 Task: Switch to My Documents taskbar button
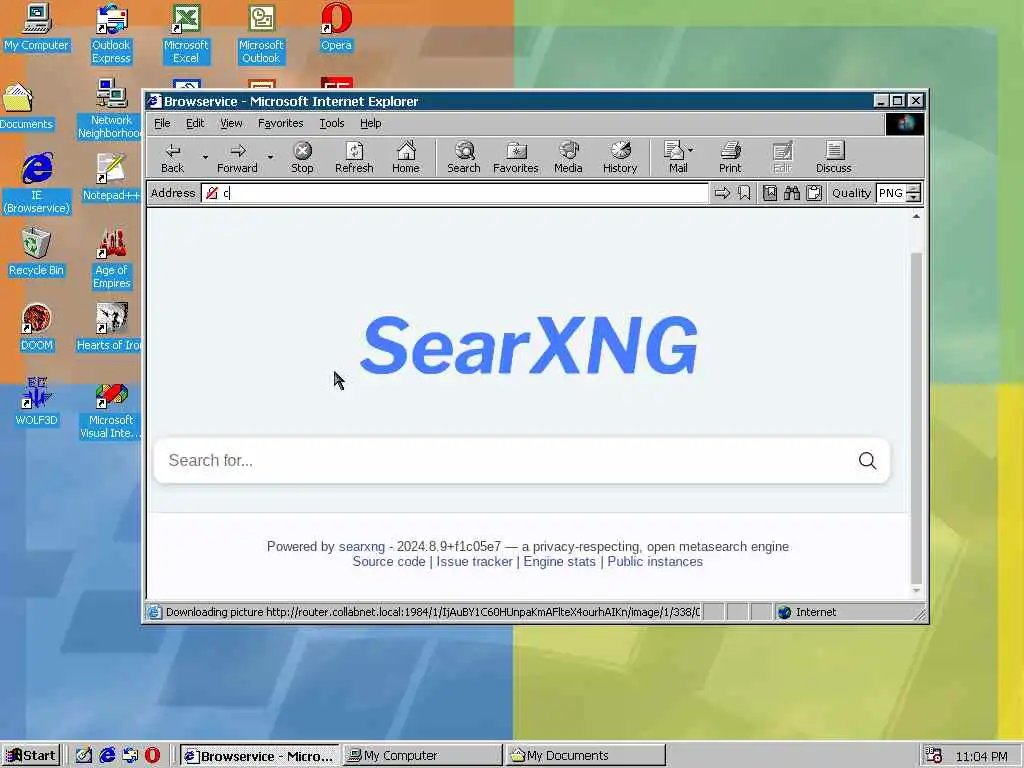pos(585,756)
